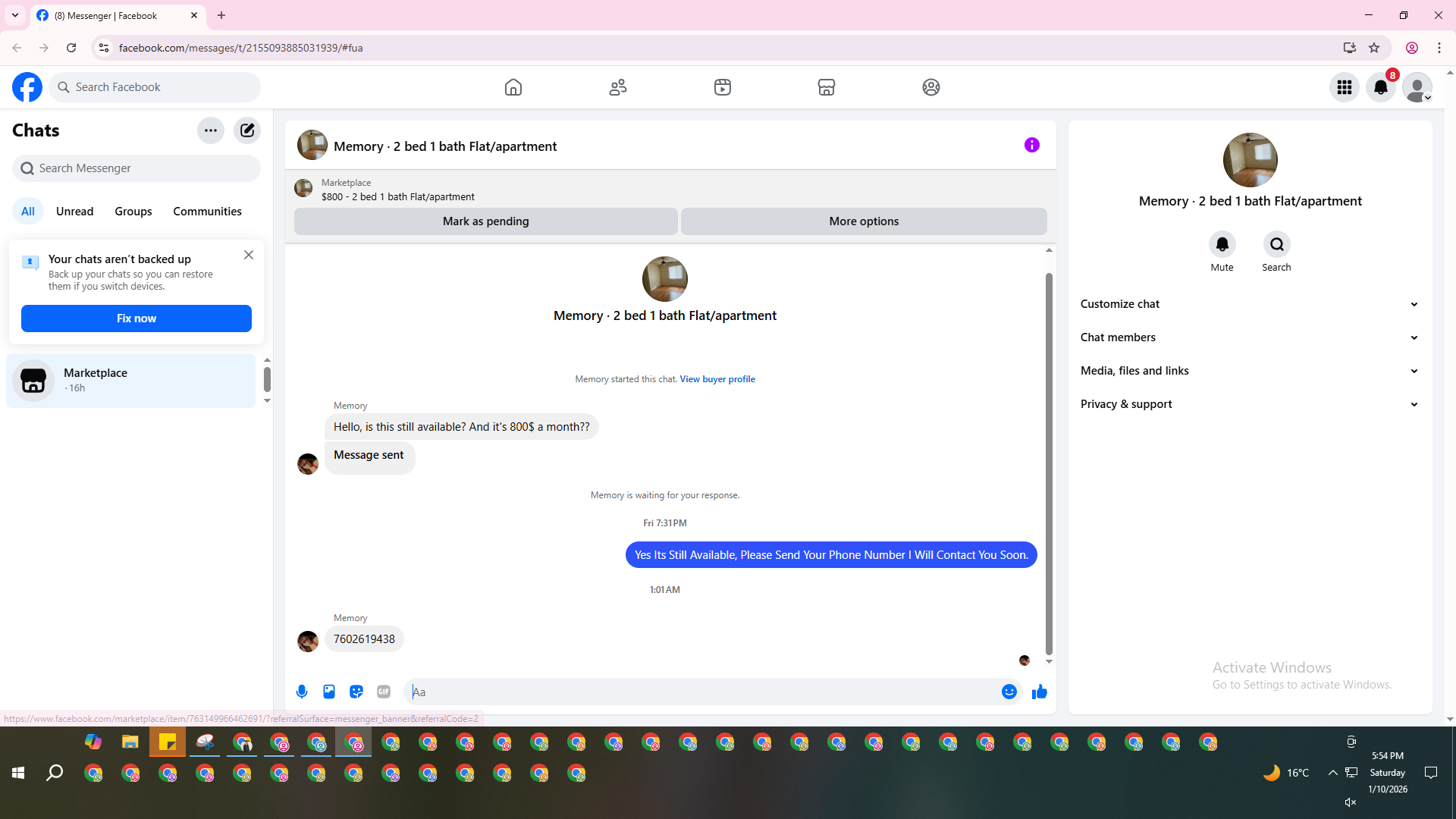Screen dimensions: 1456x819
Task: Mute this conversation
Action: coord(1222,245)
